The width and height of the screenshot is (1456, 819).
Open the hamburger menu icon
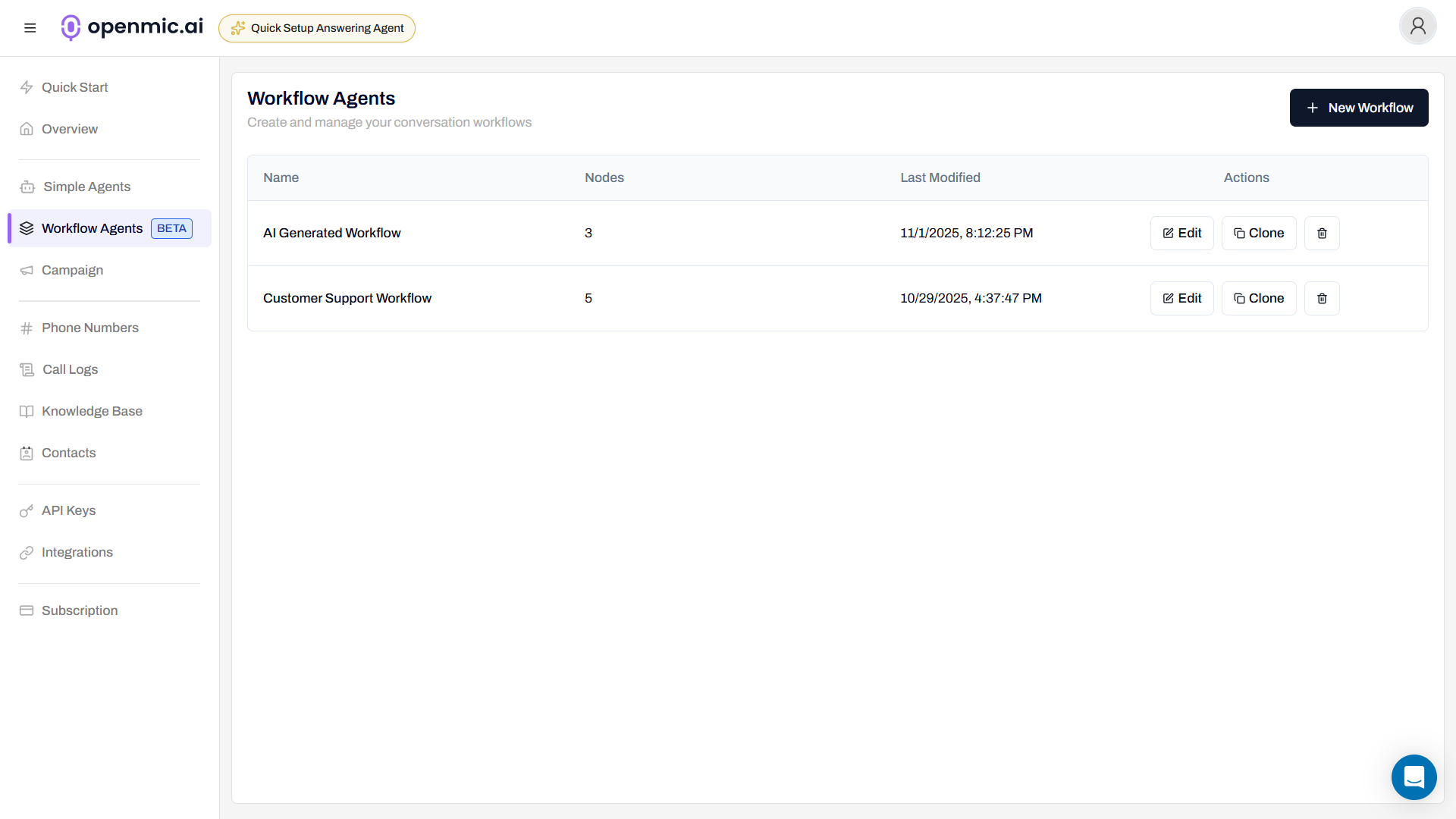30,27
